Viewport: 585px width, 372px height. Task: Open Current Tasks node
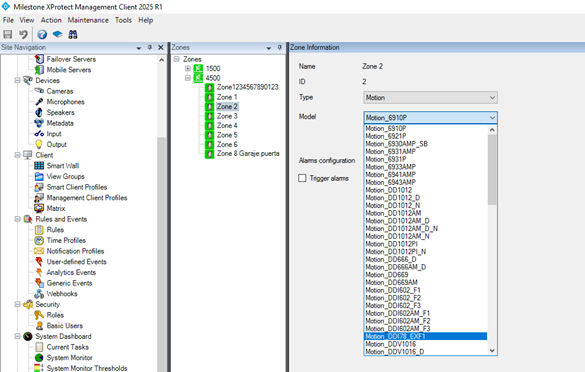[x=68, y=347]
